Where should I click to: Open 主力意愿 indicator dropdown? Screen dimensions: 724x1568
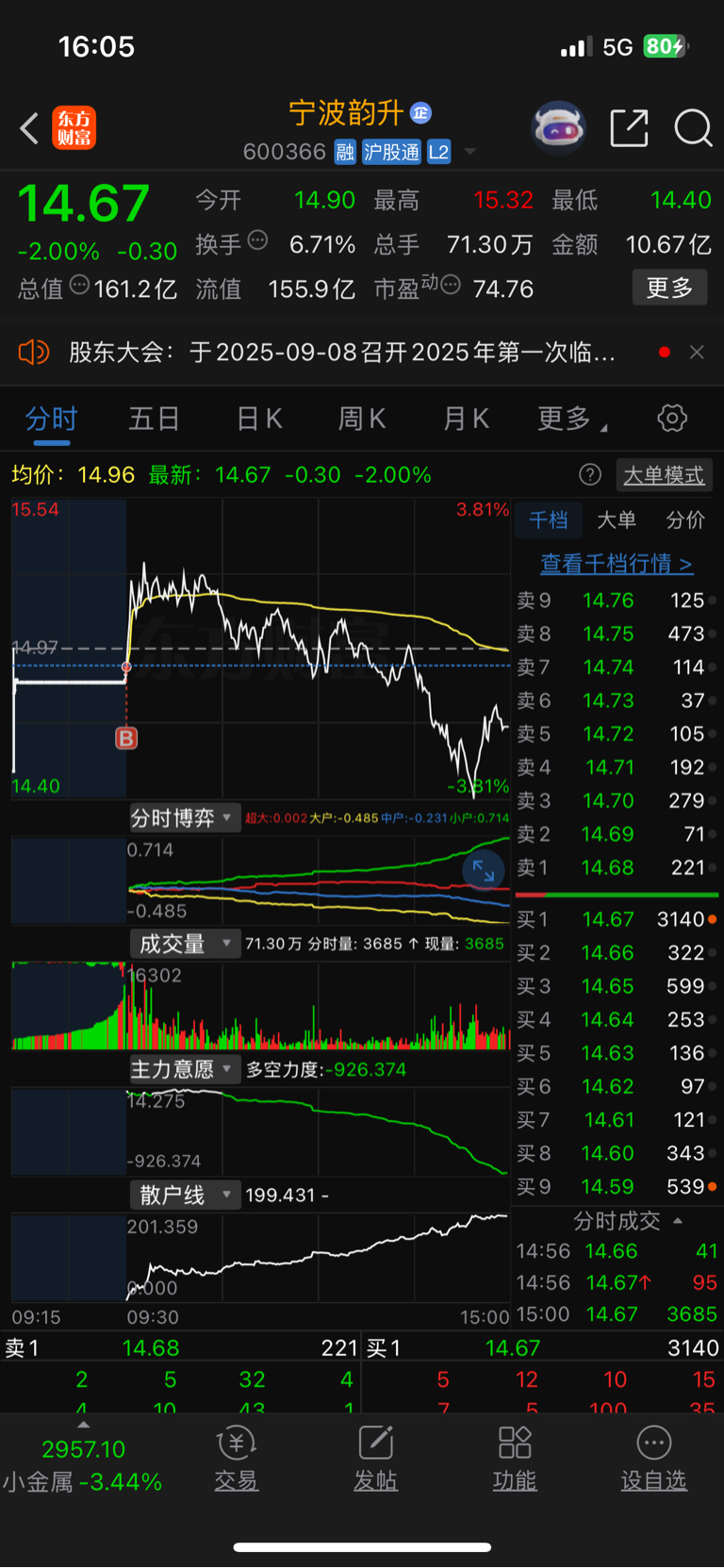coord(184,1069)
